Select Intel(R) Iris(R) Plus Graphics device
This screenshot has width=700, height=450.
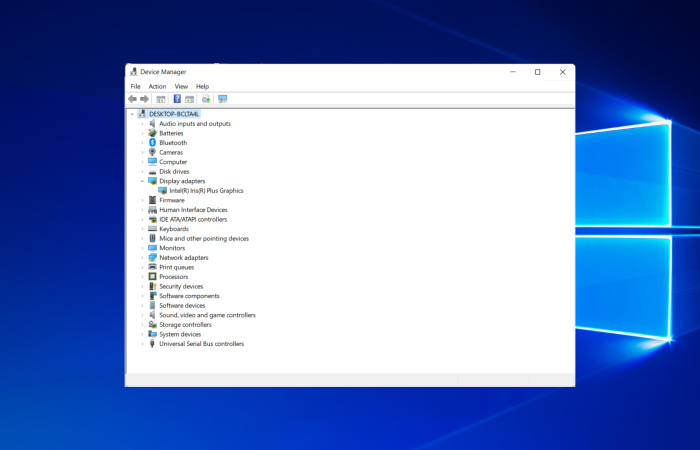[206, 191]
